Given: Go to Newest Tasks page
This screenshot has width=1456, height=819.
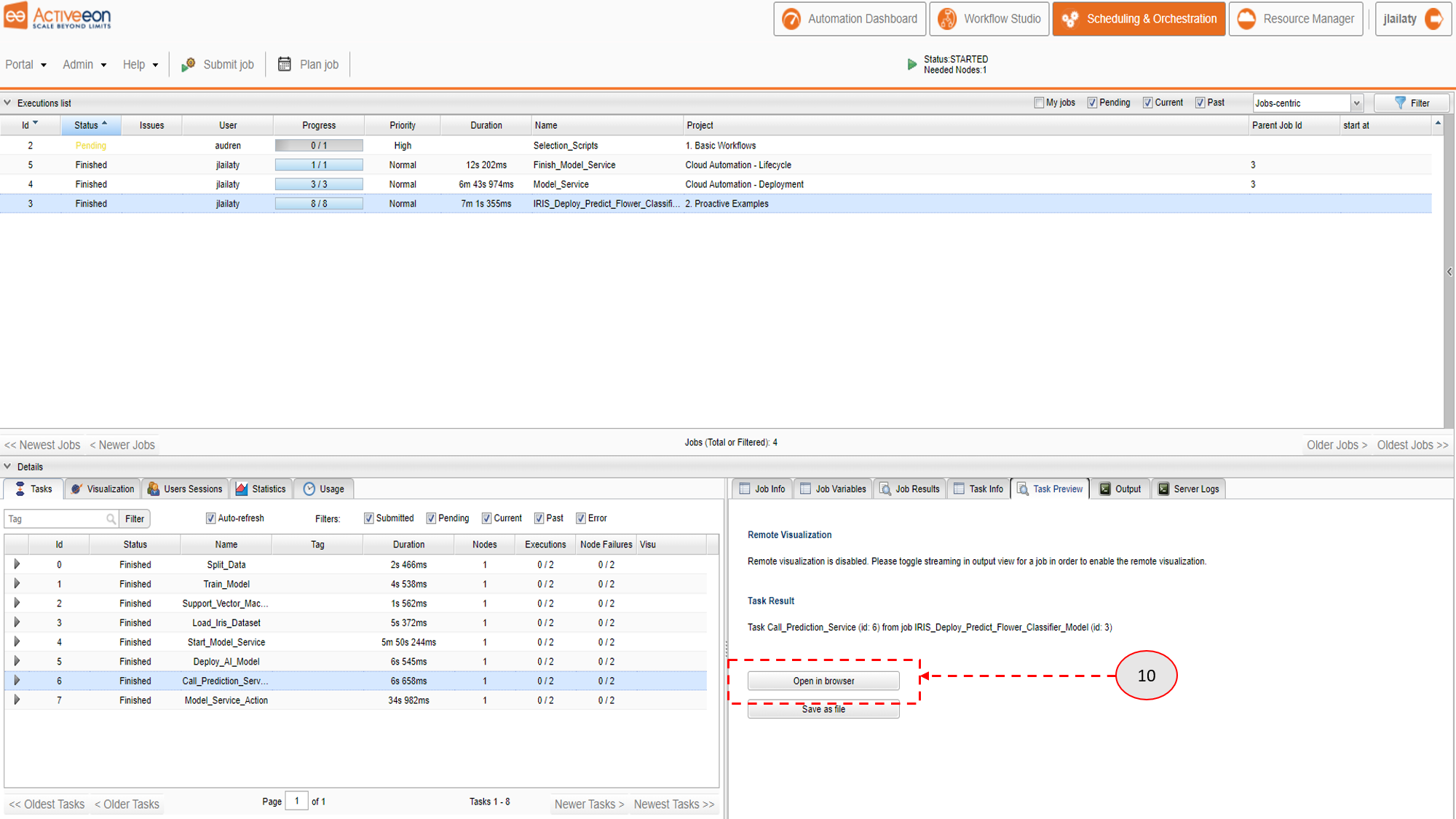Looking at the screenshot, I should point(674,804).
